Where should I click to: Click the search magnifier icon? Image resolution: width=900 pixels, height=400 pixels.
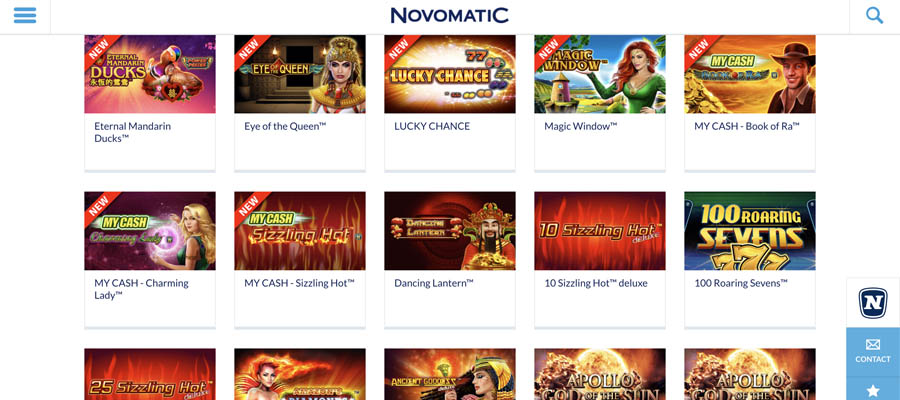[x=874, y=15]
